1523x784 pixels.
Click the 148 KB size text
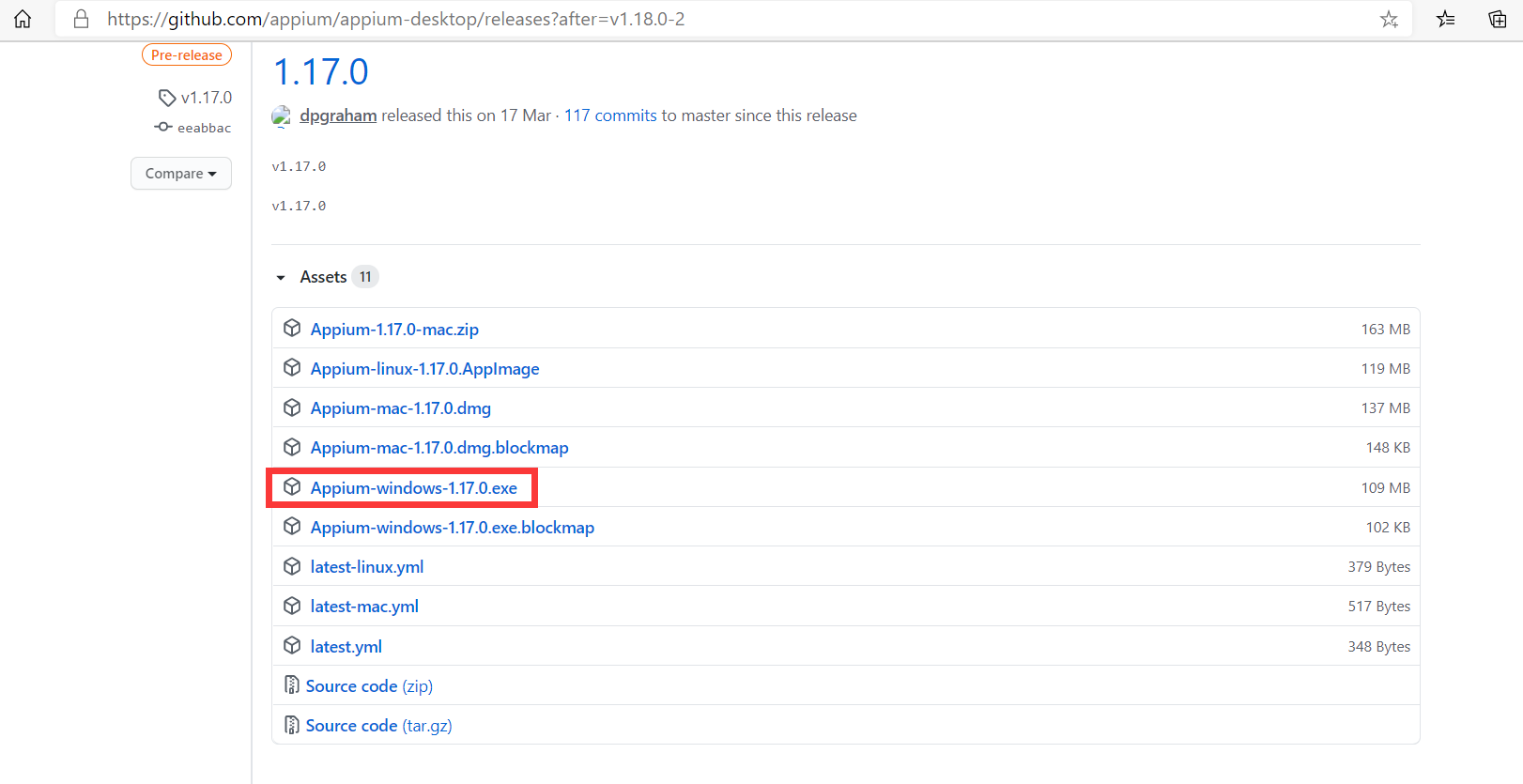pyautogui.click(x=1388, y=448)
